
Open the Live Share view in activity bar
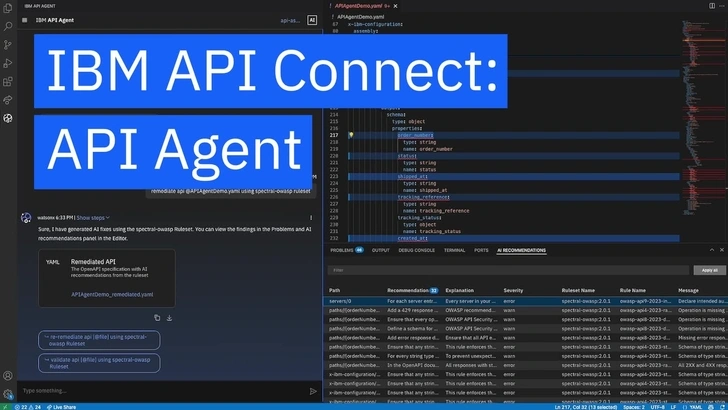click(x=8, y=100)
